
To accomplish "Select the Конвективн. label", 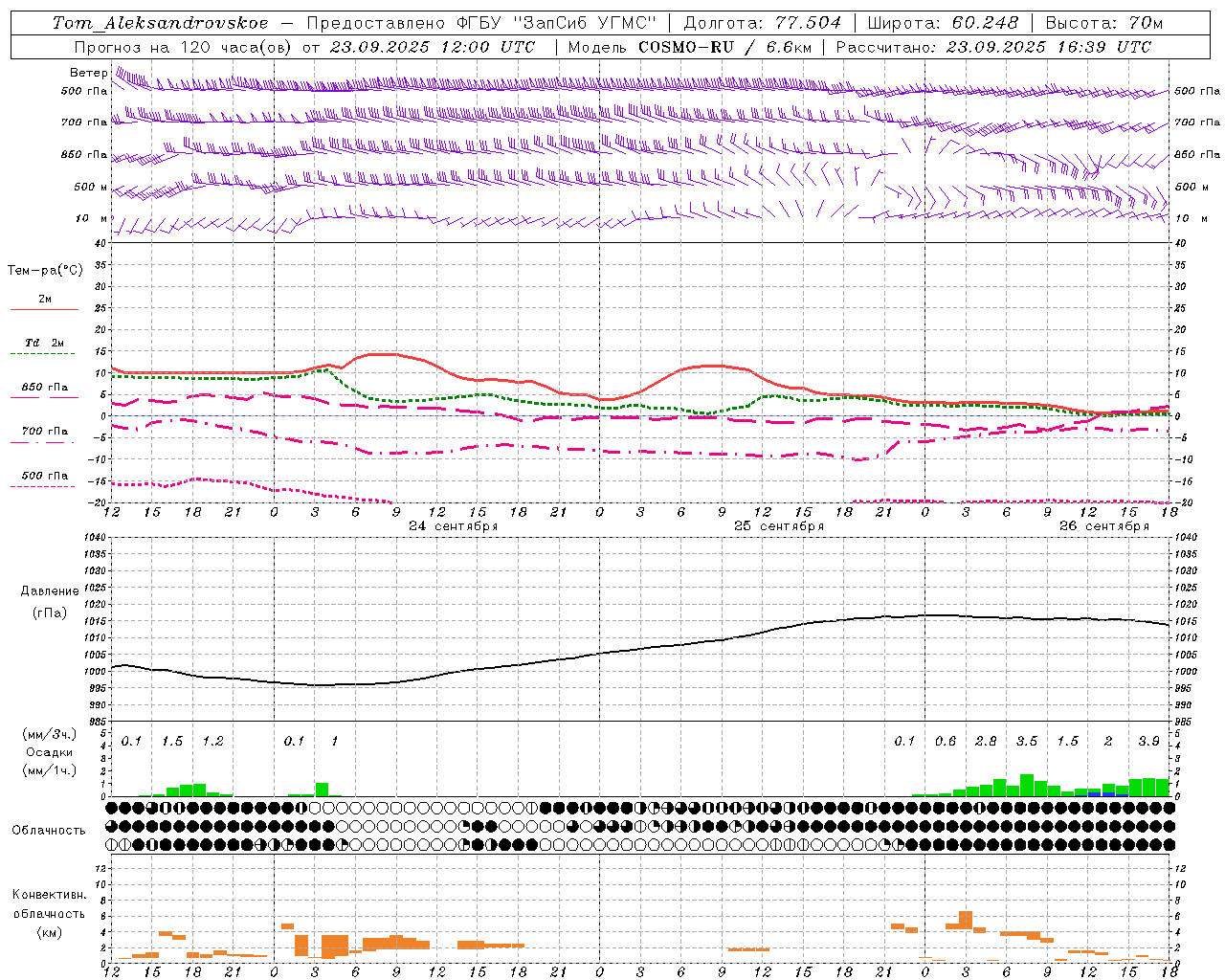I will pos(49,895).
